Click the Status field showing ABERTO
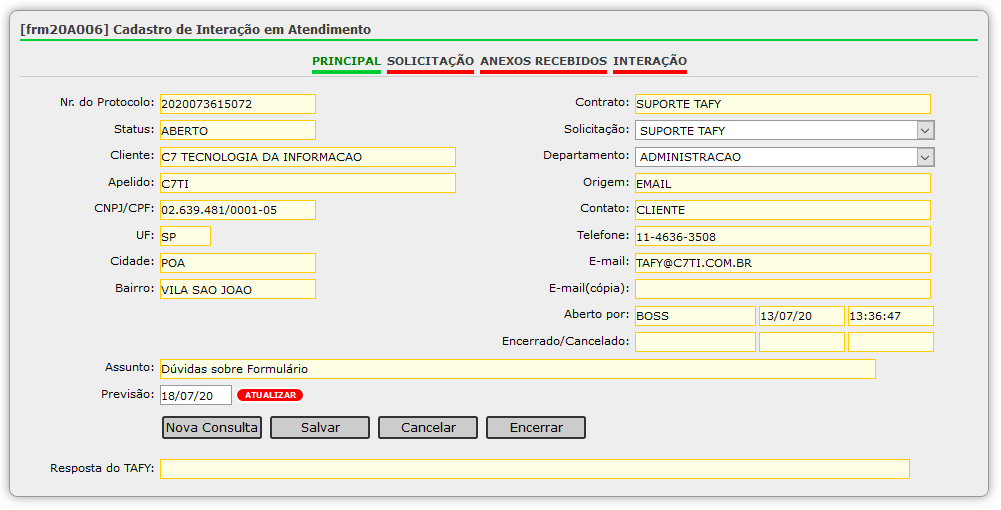The image size is (1001, 510). [x=237, y=130]
